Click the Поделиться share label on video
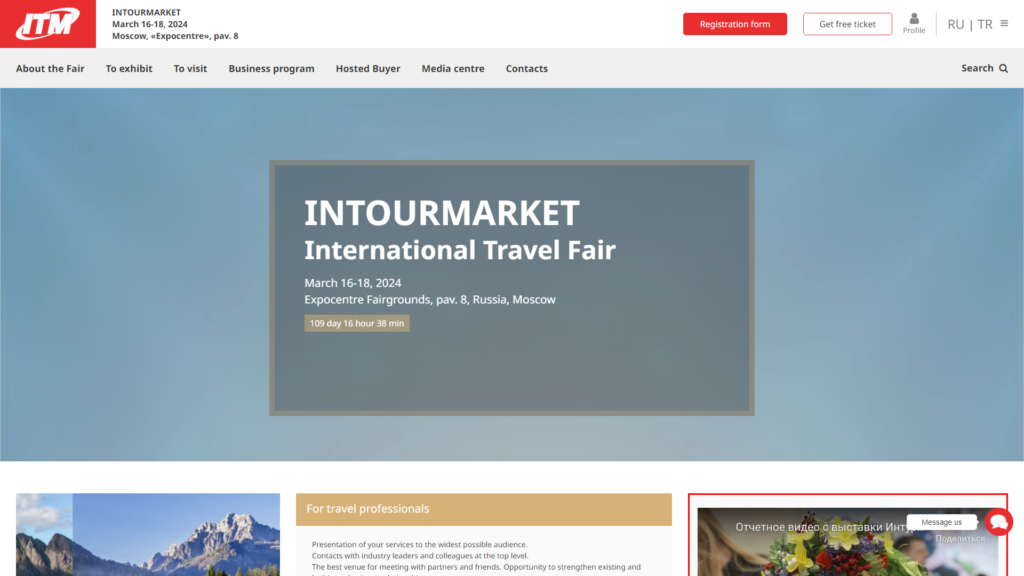This screenshot has height=576, width=1024. (x=960, y=539)
